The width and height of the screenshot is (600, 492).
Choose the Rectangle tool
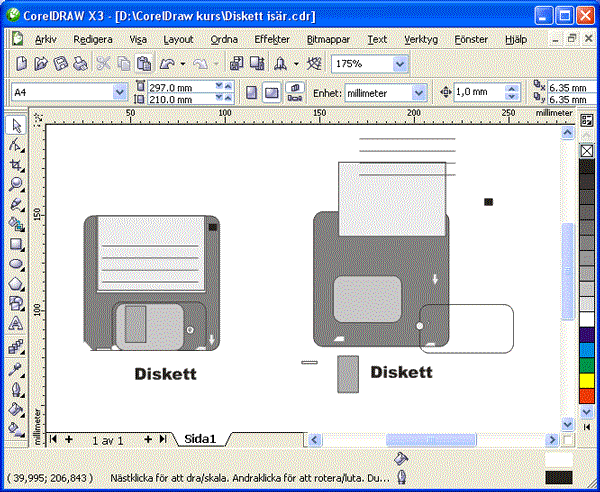tap(16, 243)
